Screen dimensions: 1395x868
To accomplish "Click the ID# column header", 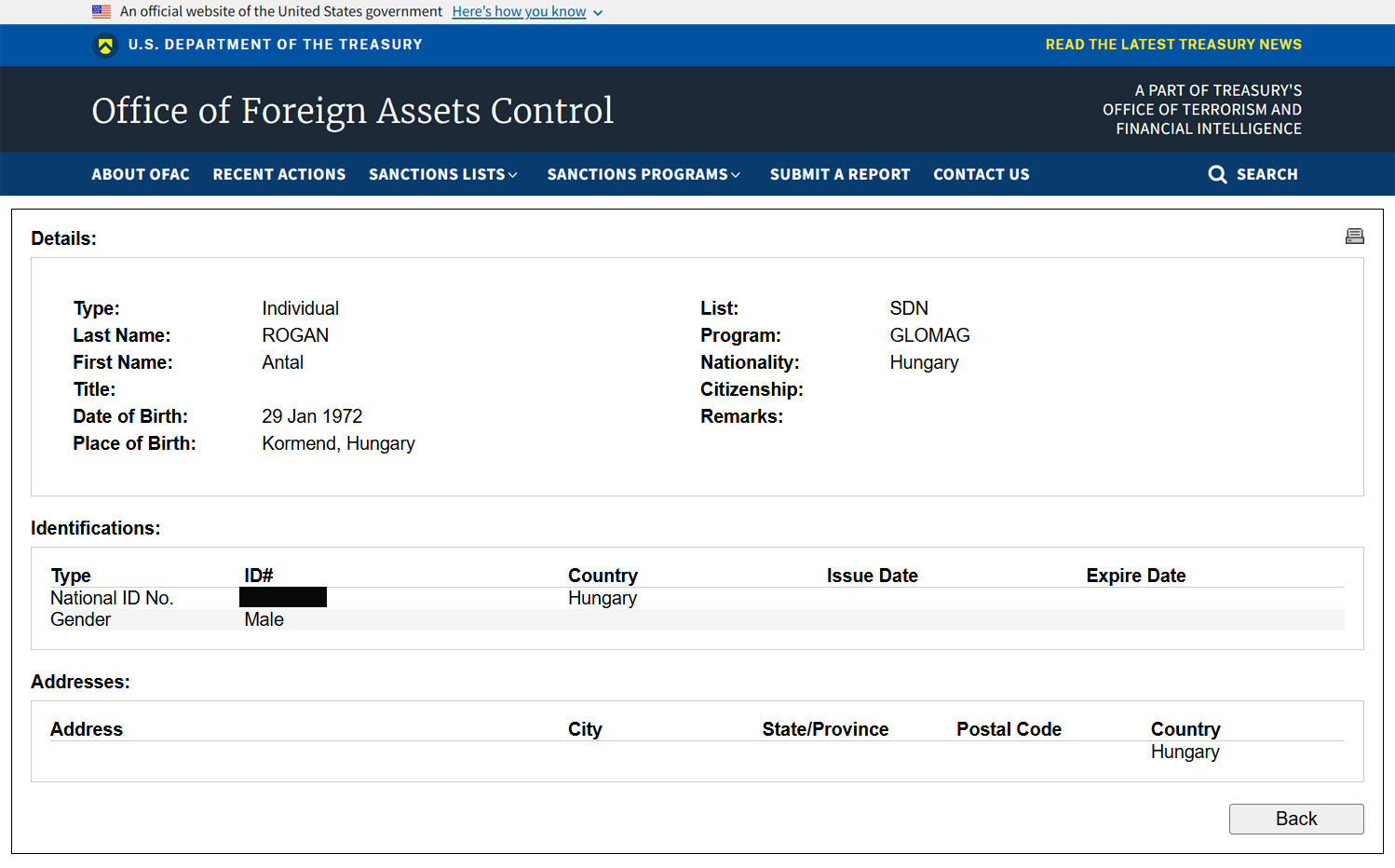I will [x=259, y=576].
